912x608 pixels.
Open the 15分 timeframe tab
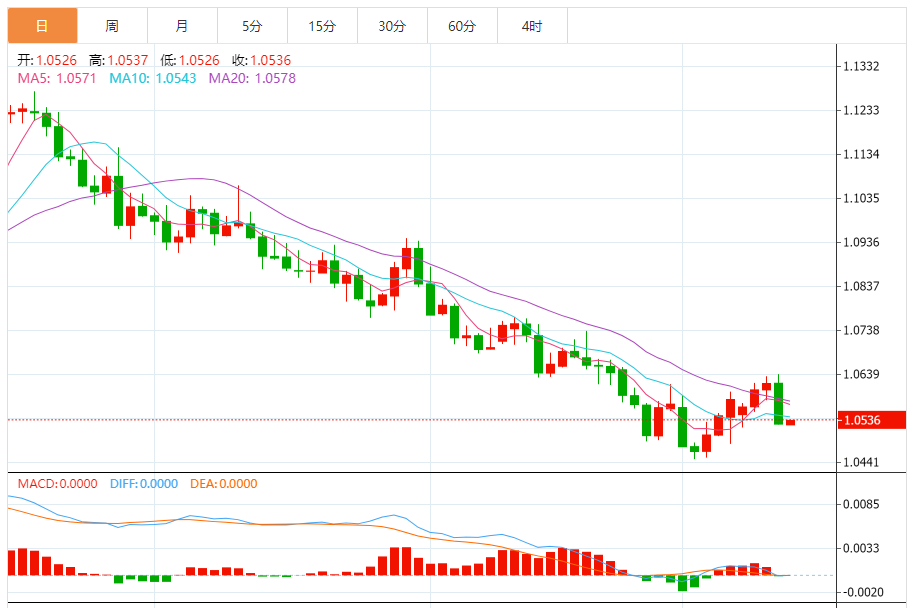pyautogui.click(x=322, y=26)
